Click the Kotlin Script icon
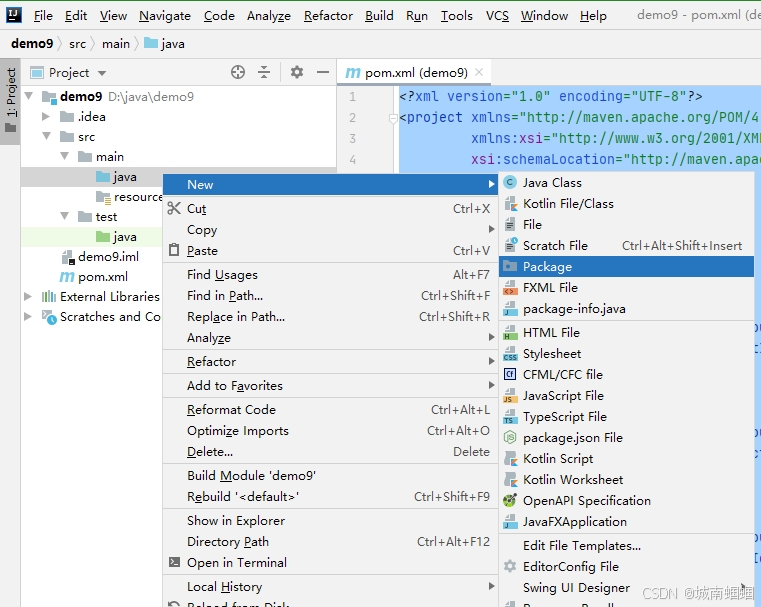 click(510, 459)
